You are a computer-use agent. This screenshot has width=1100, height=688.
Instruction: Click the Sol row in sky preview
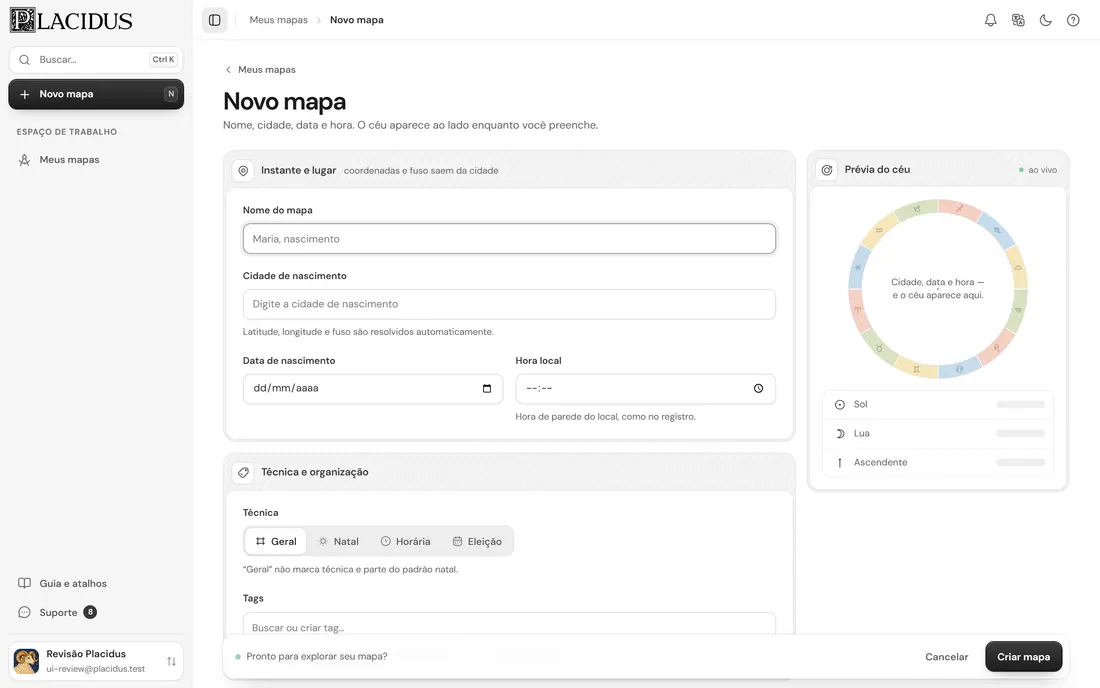point(938,405)
